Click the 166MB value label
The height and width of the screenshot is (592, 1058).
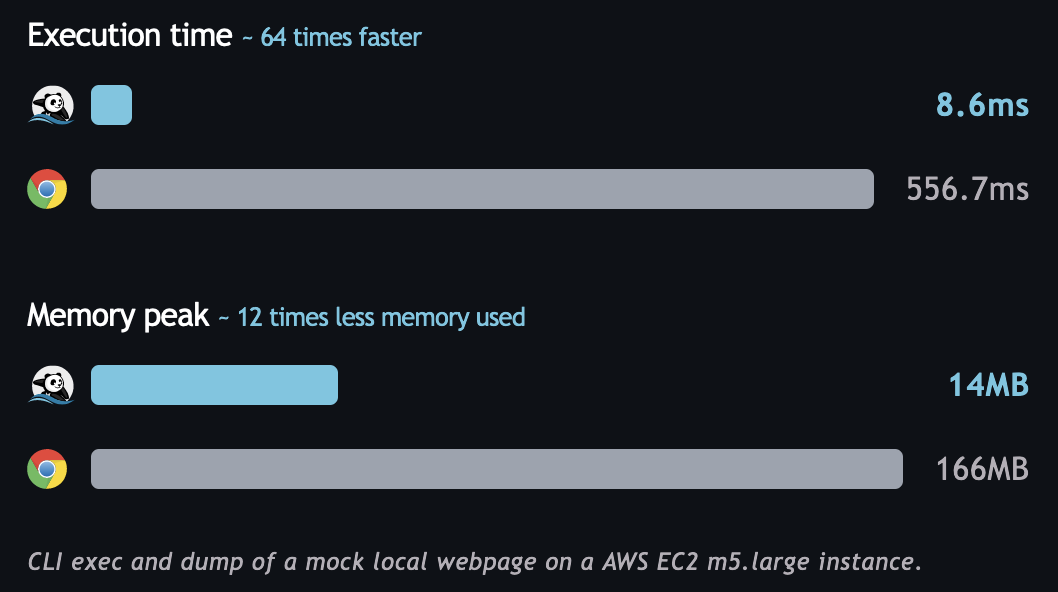click(982, 469)
